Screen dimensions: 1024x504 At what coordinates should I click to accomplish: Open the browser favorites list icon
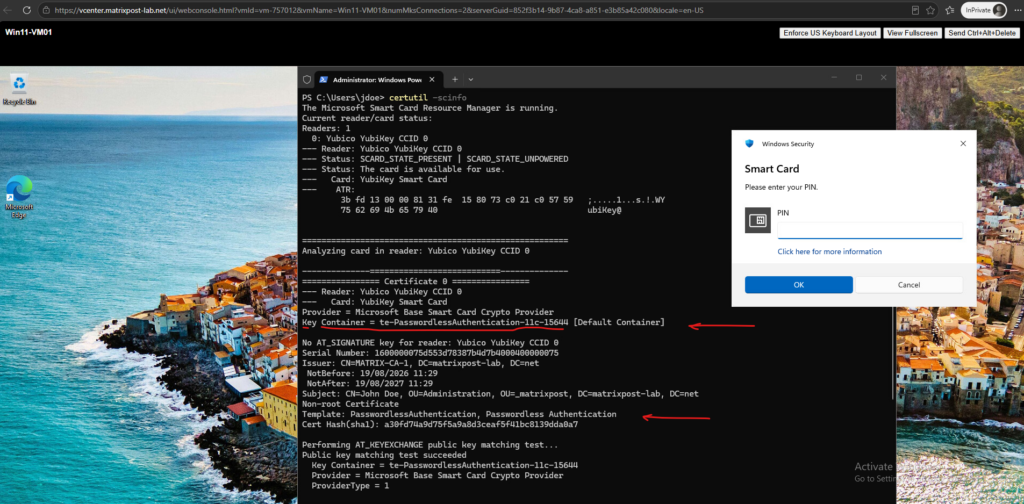tap(949, 10)
